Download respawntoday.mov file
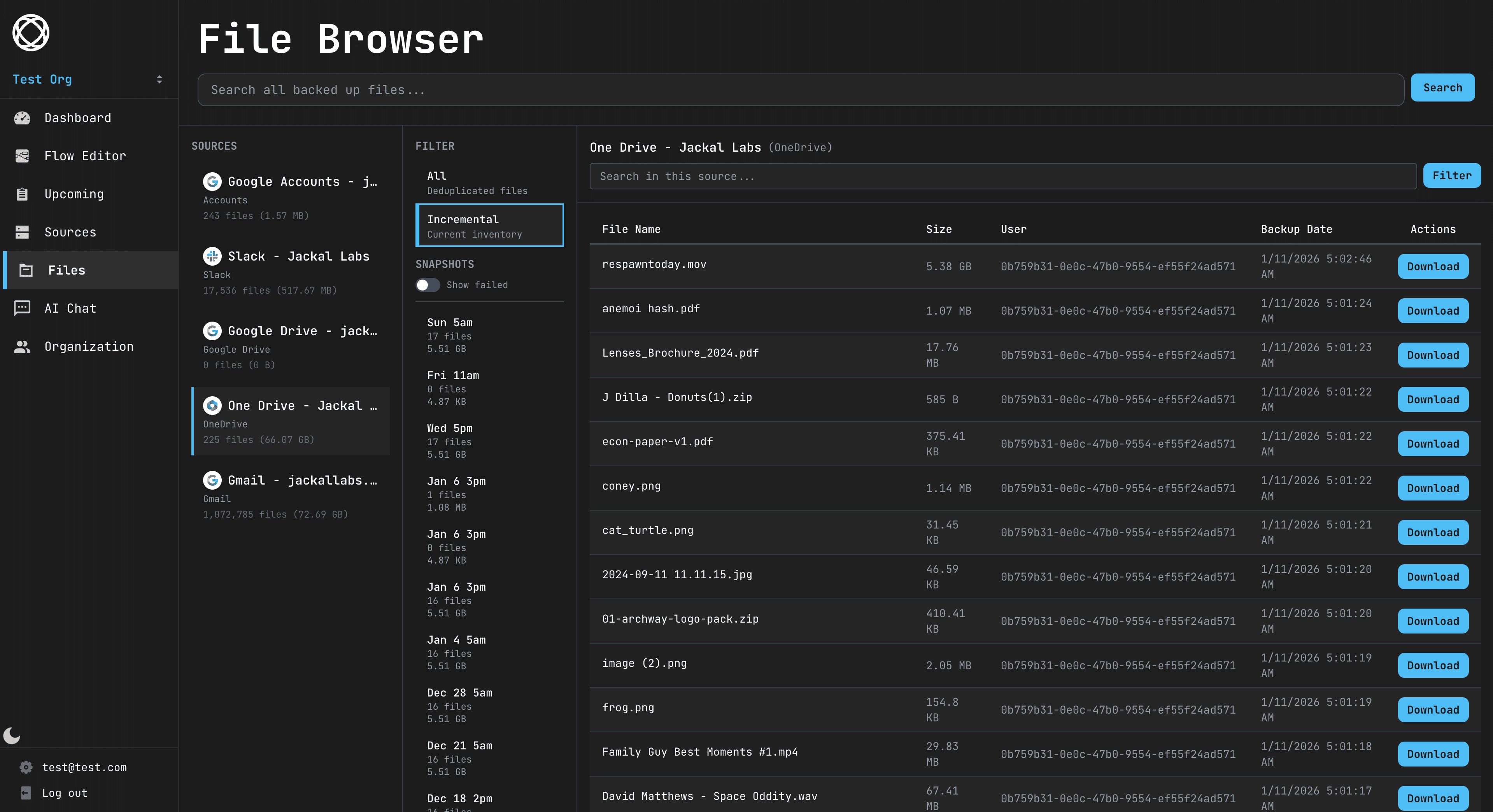Image resolution: width=1493 pixels, height=812 pixels. click(1432, 267)
